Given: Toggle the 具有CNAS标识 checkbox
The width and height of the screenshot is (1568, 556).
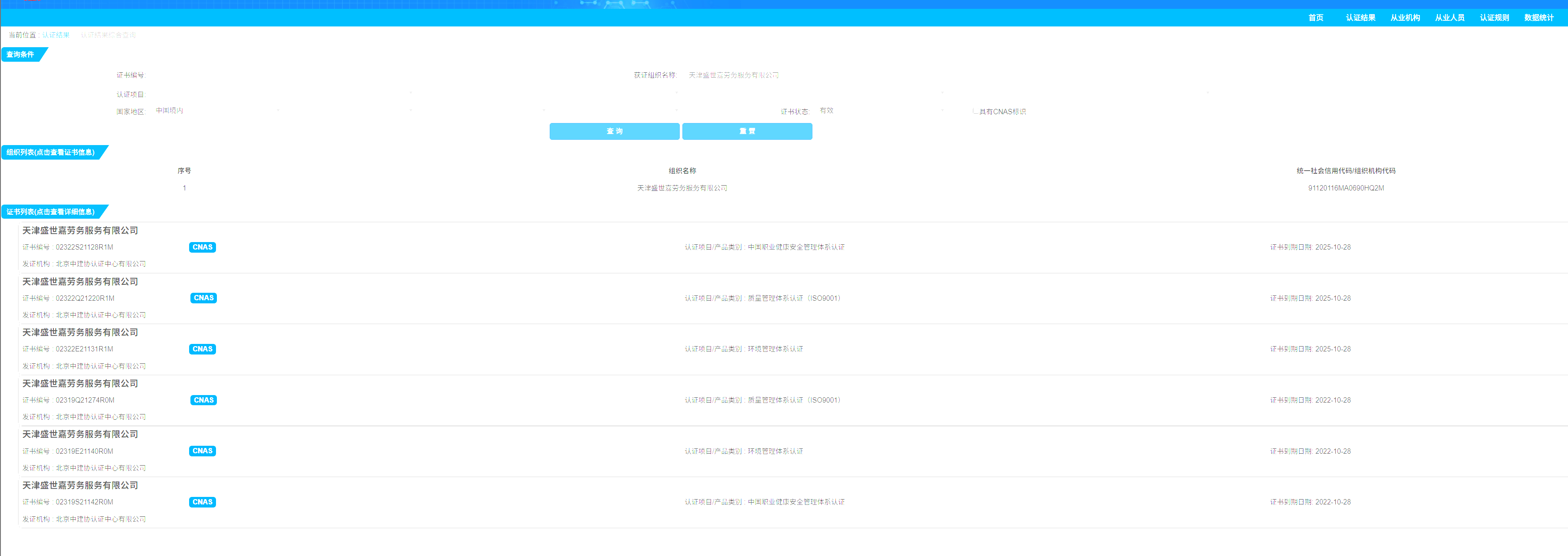Looking at the screenshot, I should point(976,112).
